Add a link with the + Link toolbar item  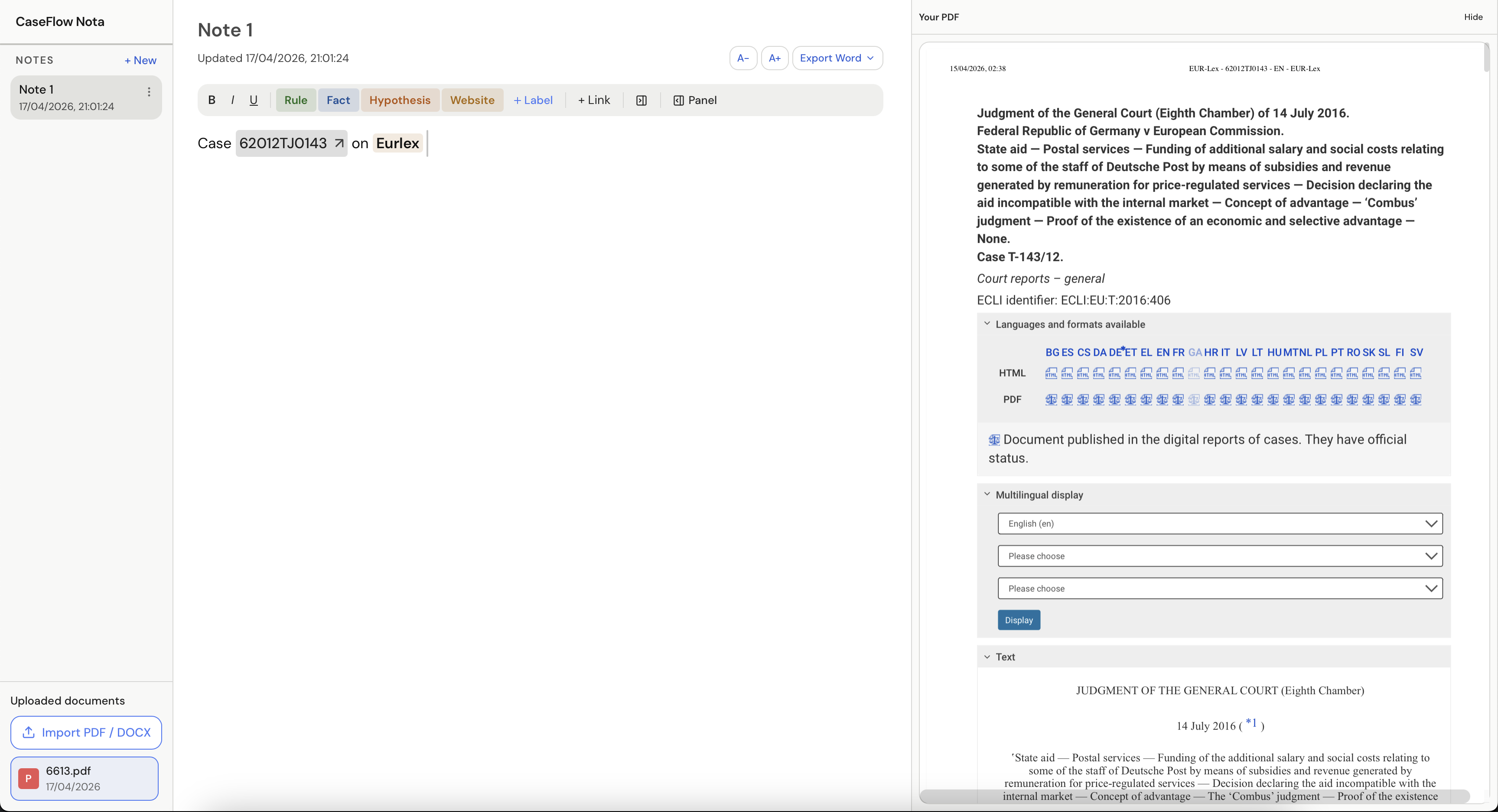pyautogui.click(x=594, y=99)
